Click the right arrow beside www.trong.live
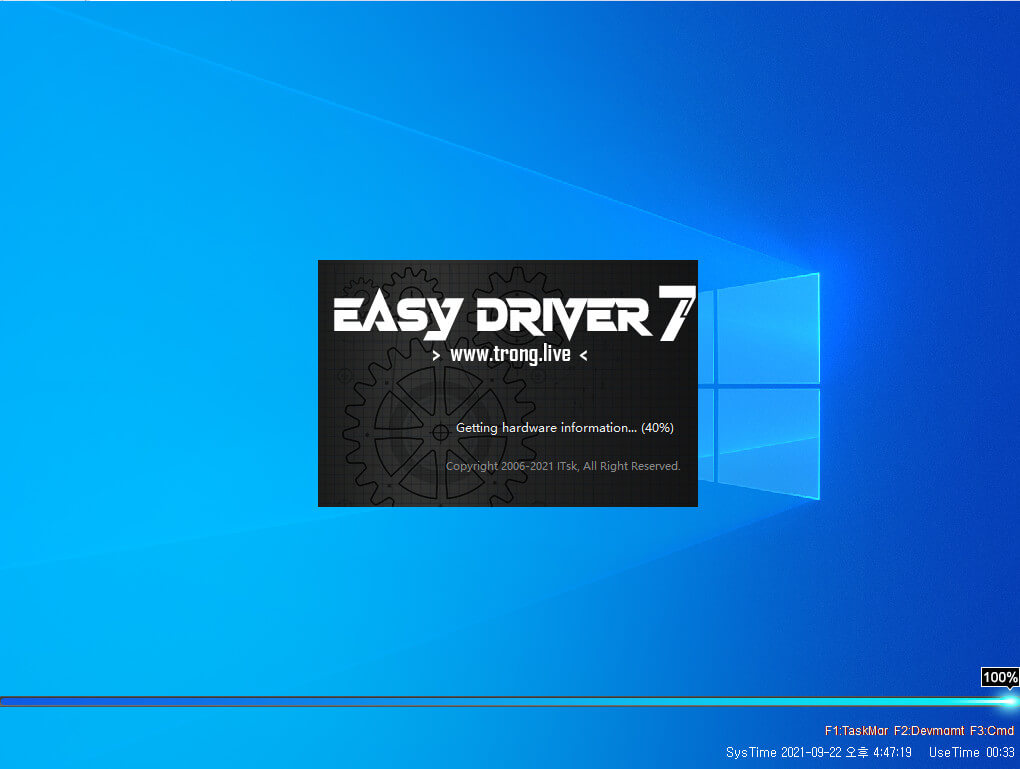1020x769 pixels. (x=584, y=355)
